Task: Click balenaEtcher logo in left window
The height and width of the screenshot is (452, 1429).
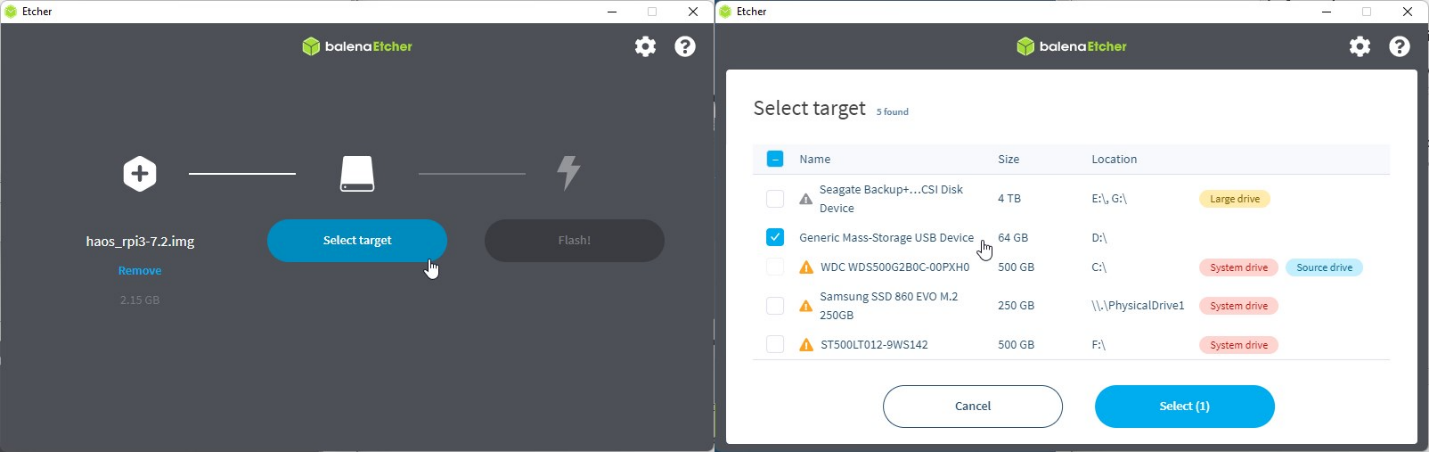Action: 357,46
